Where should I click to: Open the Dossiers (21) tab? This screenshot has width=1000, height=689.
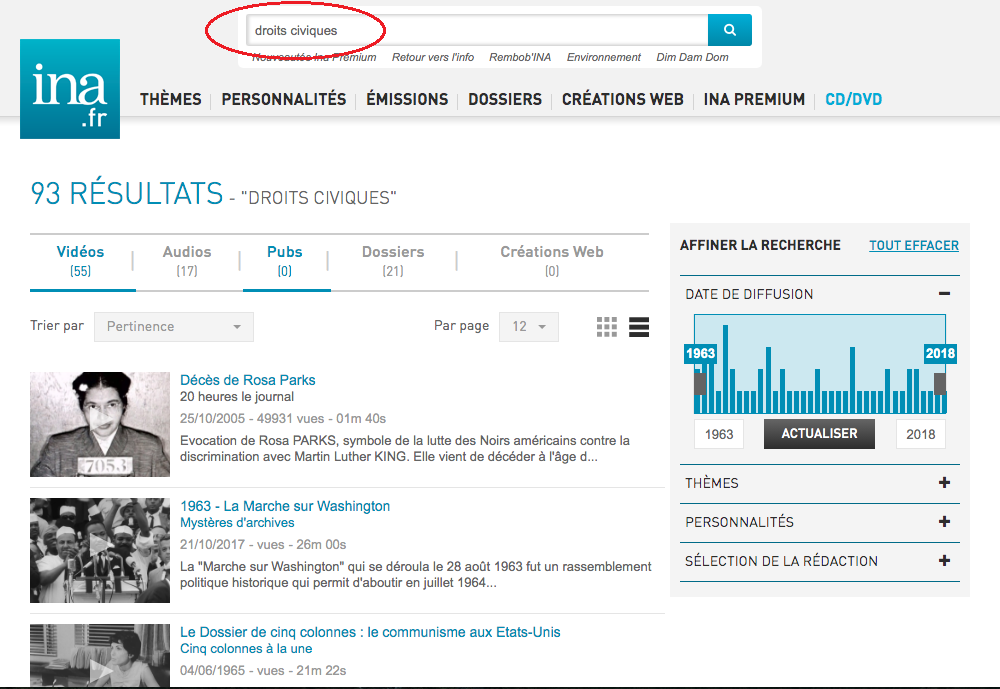393,260
